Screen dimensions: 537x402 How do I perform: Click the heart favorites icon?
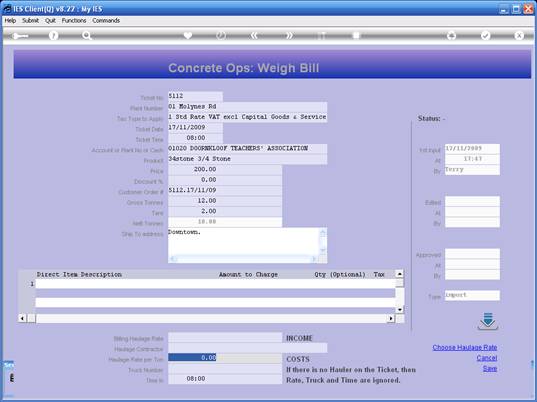click(x=188, y=35)
